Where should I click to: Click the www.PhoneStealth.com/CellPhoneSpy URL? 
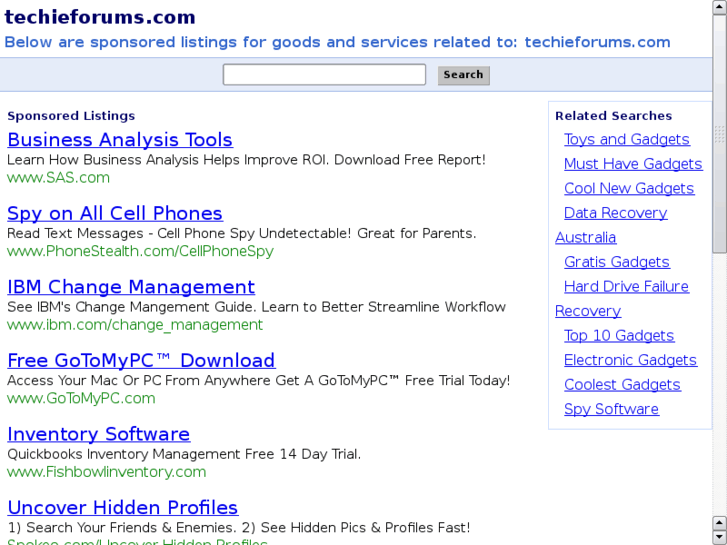pyautogui.click(x=140, y=251)
